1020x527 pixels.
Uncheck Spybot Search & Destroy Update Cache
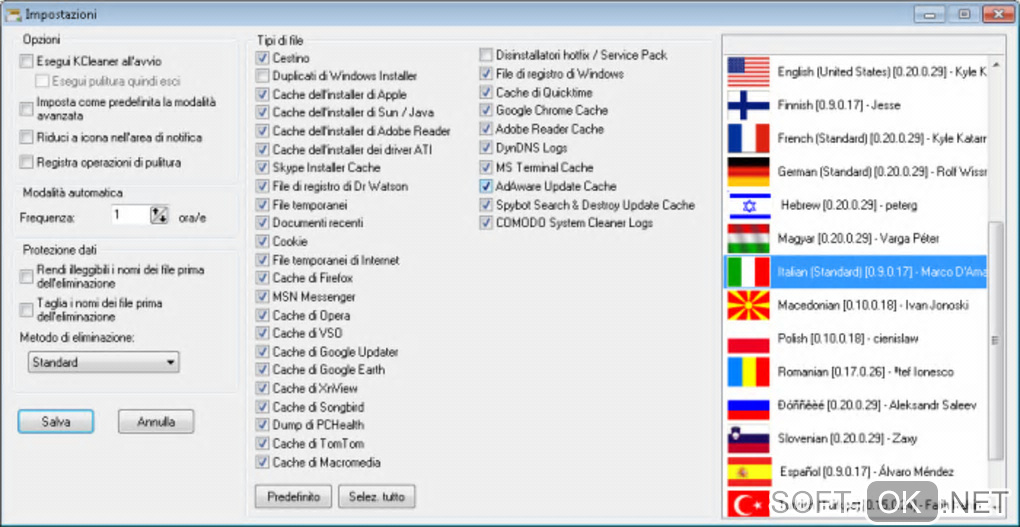[x=486, y=205]
